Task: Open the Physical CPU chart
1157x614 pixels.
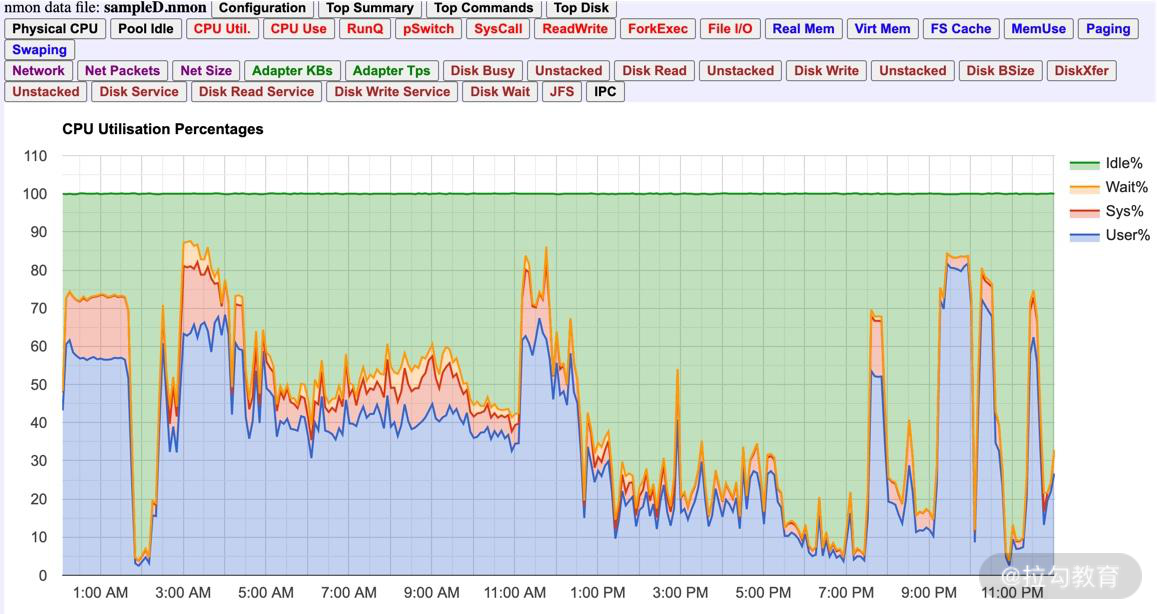Action: point(55,29)
